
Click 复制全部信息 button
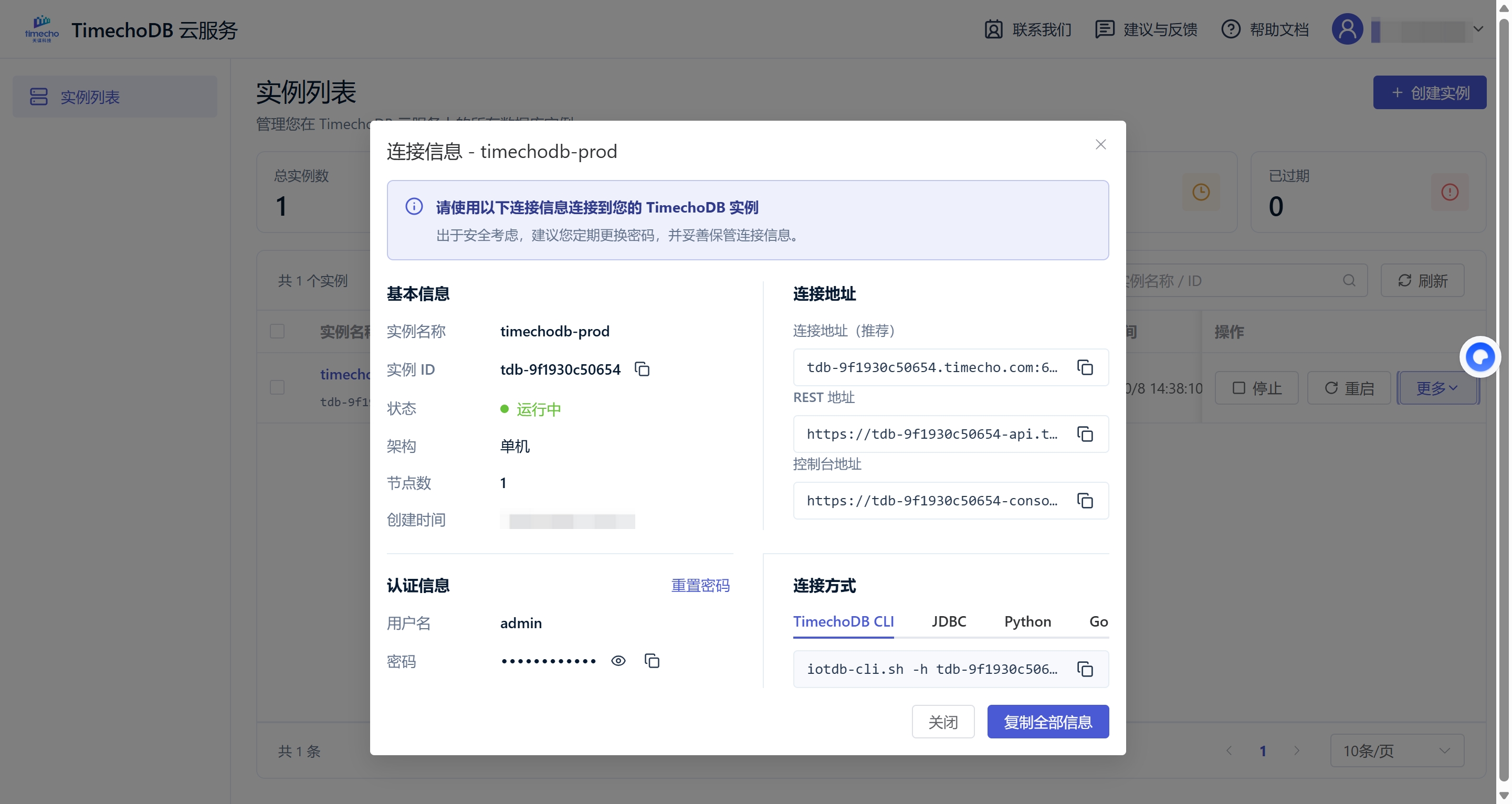[1048, 721]
